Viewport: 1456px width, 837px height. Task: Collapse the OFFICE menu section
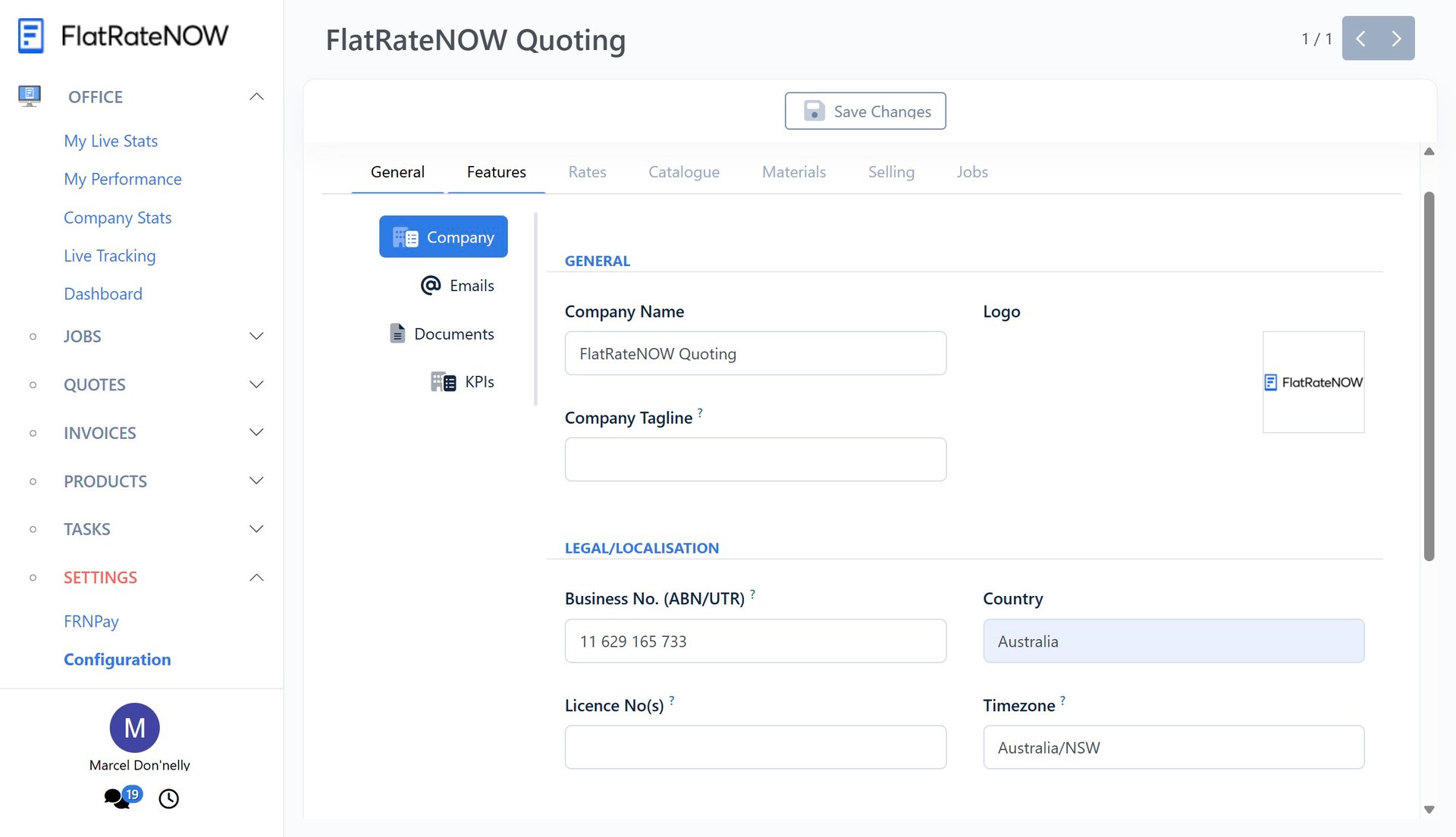click(256, 96)
